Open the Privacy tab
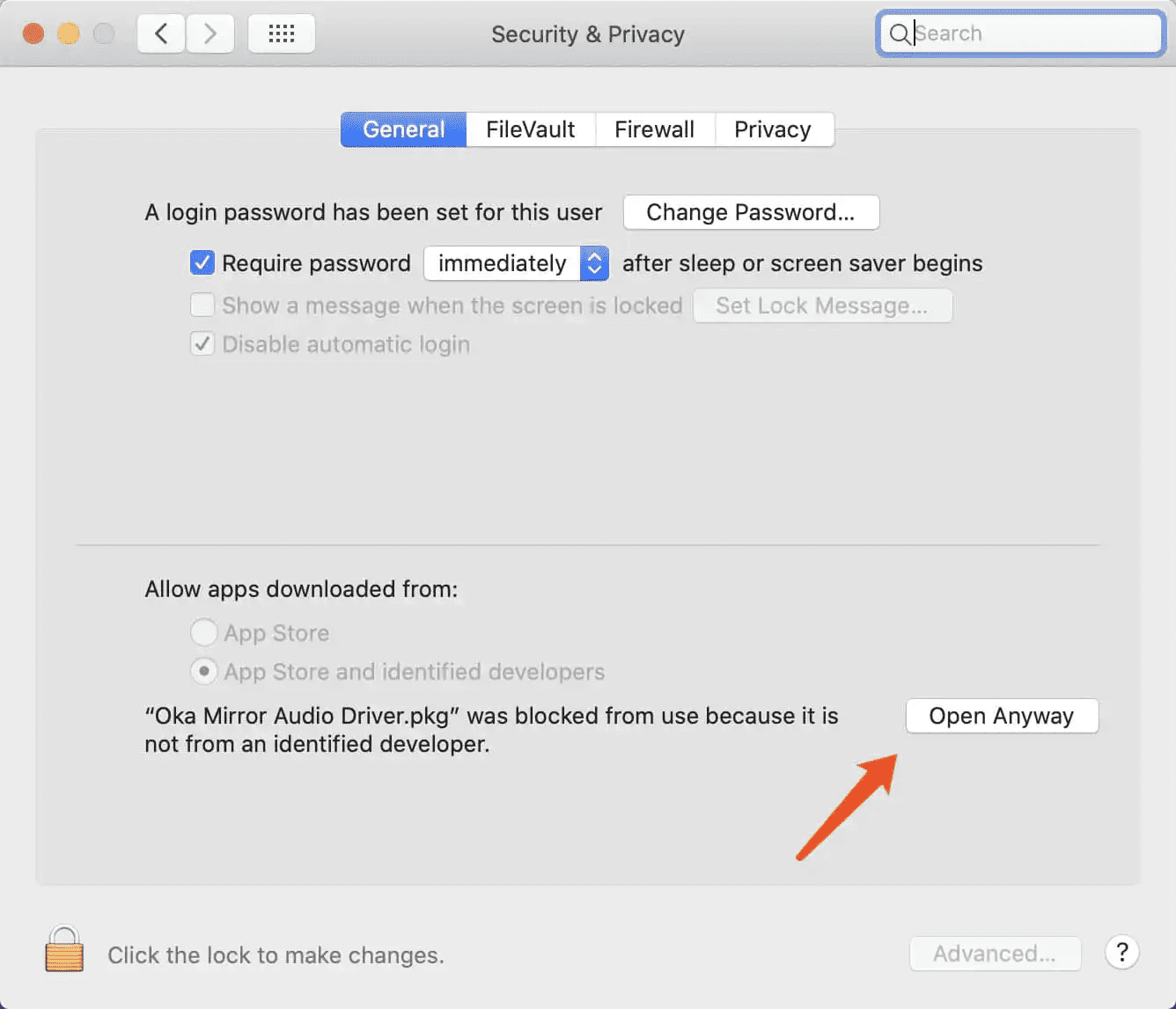 (x=772, y=129)
